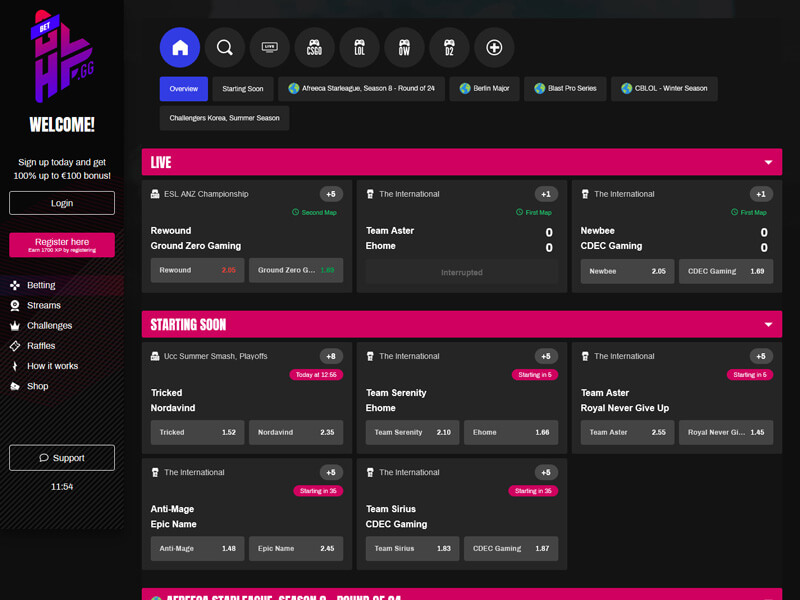Show live matches via the Live screen icon
The image size is (800, 600).
click(269, 47)
